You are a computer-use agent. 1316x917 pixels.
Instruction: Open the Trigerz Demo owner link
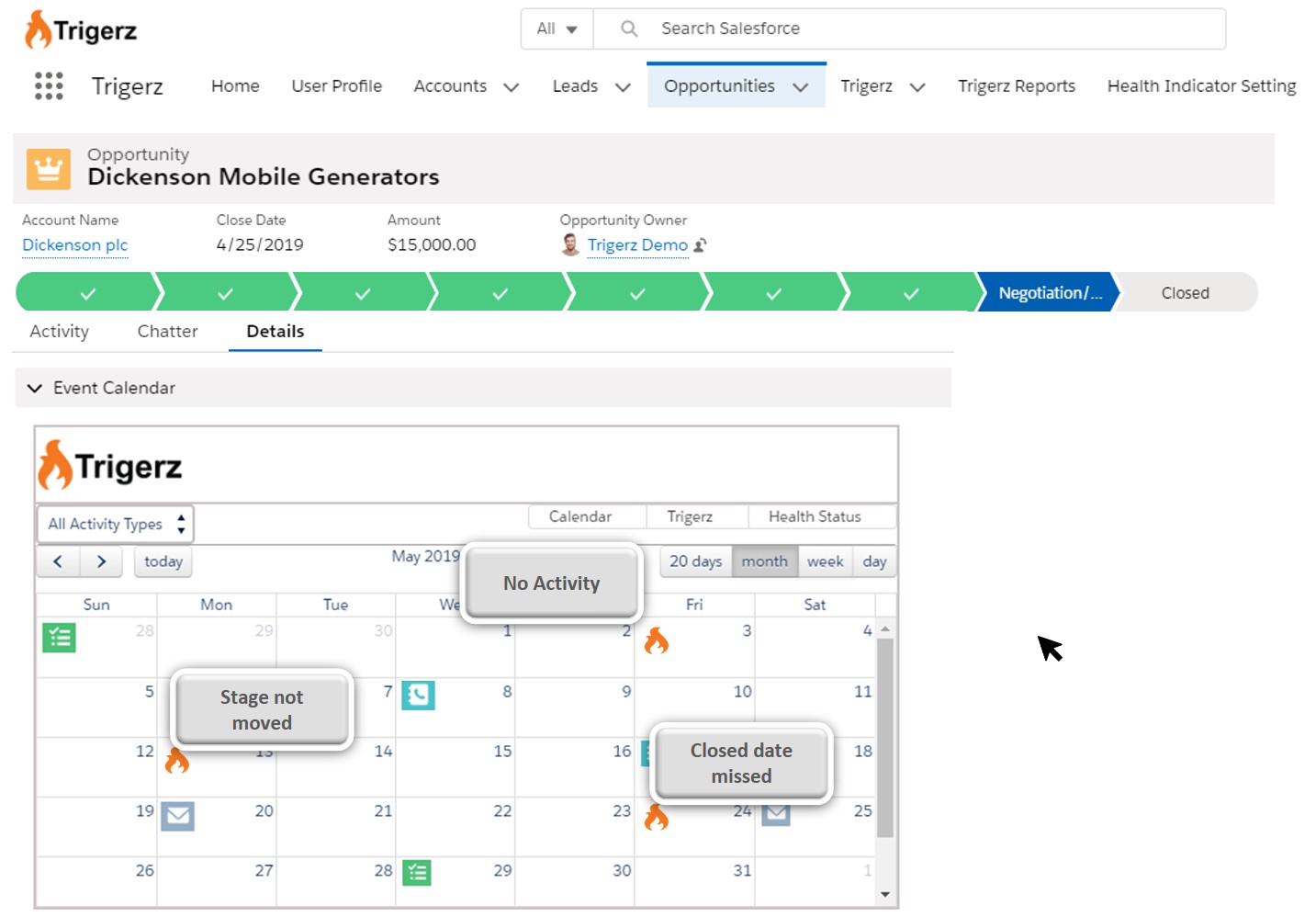pyautogui.click(x=637, y=245)
